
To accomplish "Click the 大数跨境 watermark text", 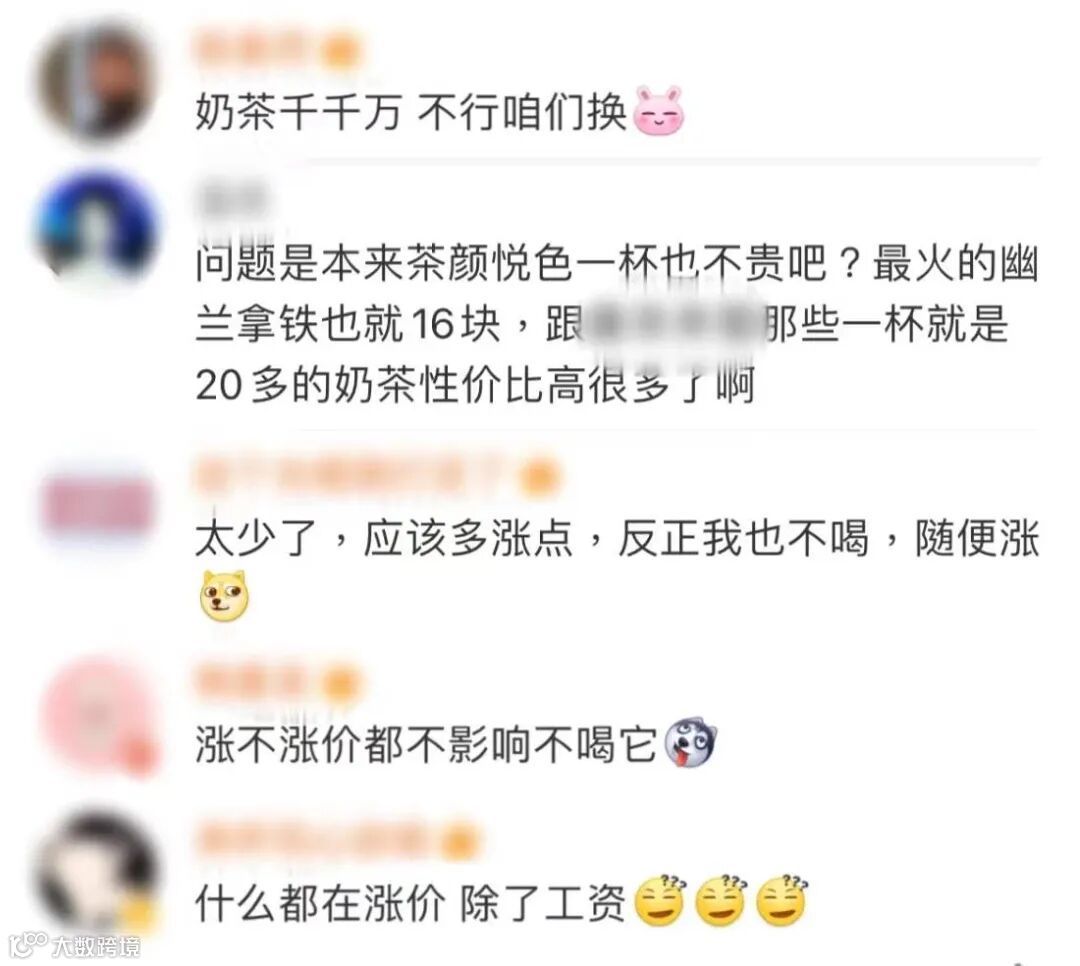I will [x=96, y=946].
